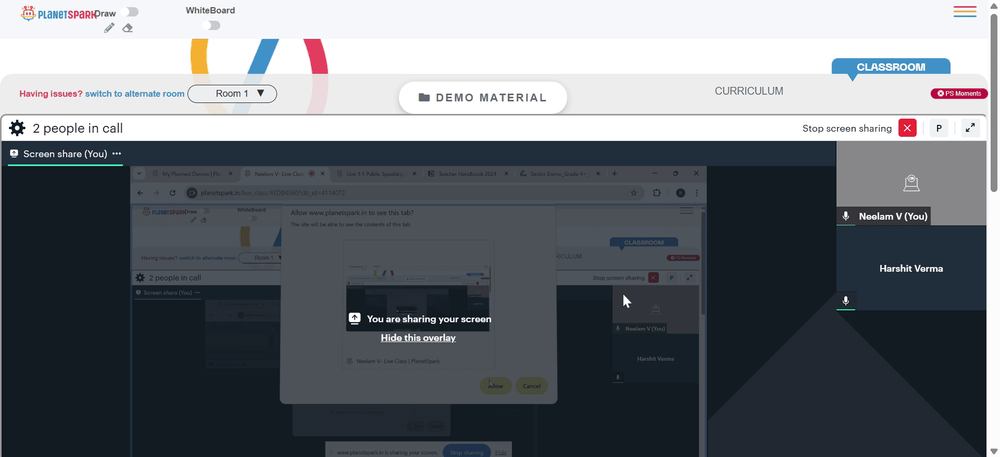Open the colorful hamburger menu

(x=965, y=11)
